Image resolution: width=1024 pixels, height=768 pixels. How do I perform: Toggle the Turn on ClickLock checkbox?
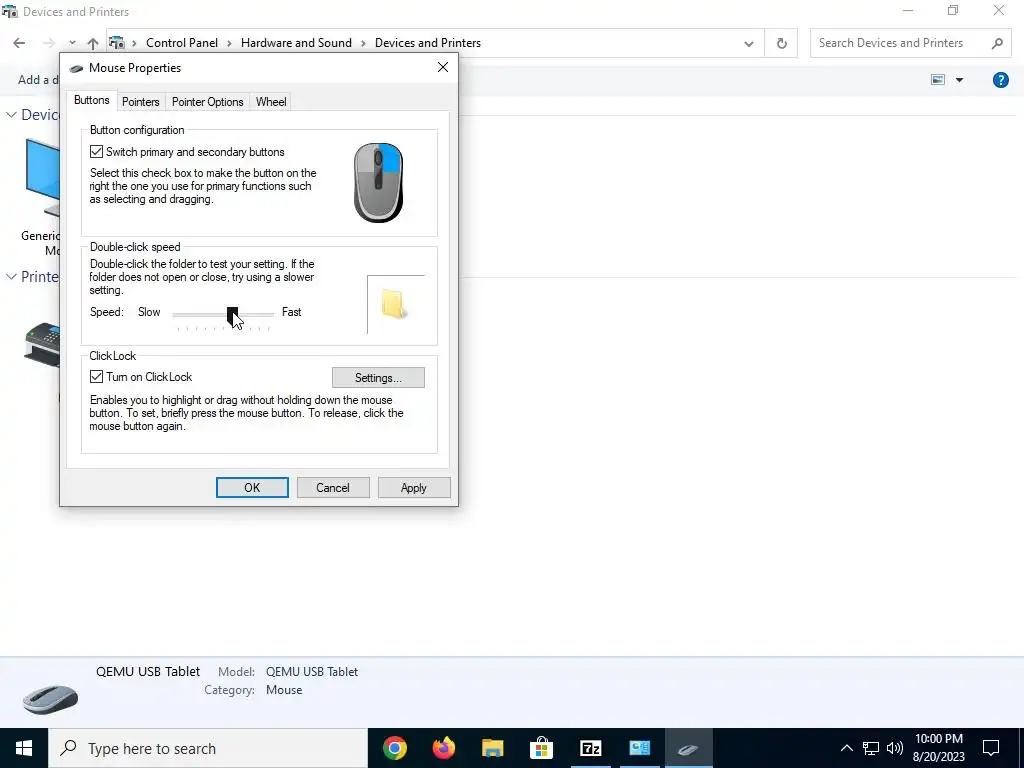pyautogui.click(x=97, y=377)
